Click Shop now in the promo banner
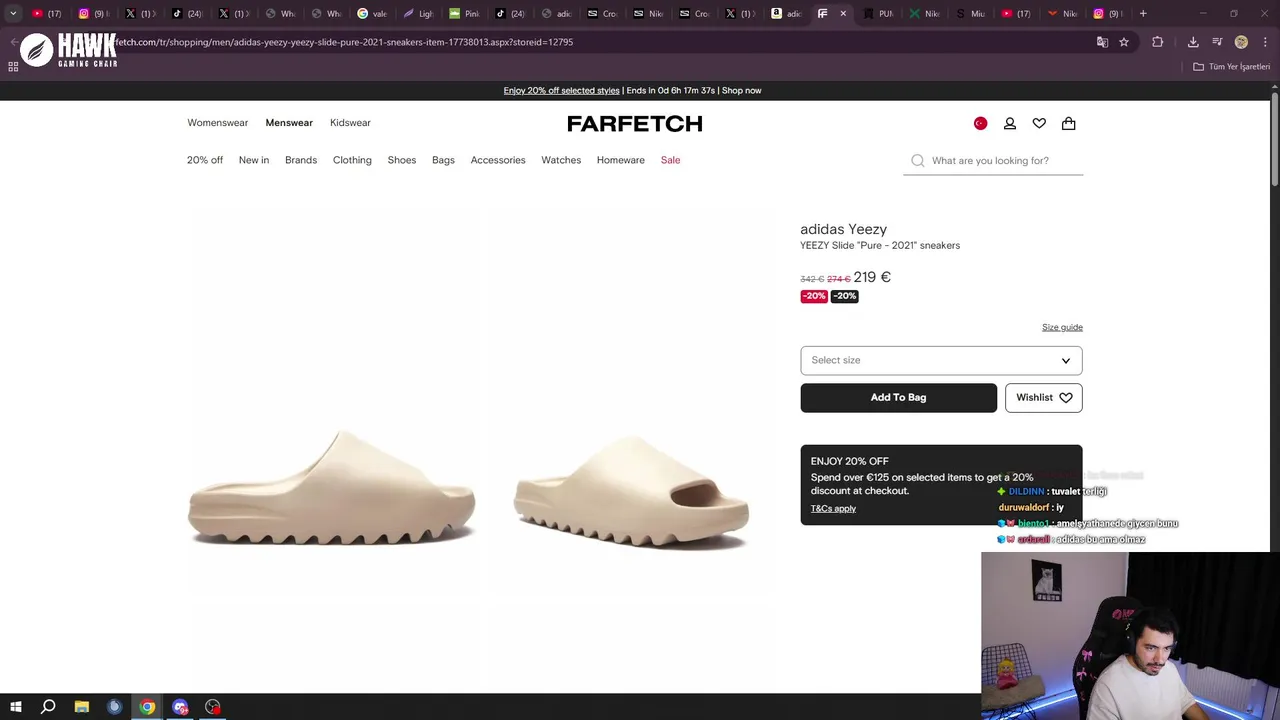Image resolution: width=1280 pixels, height=720 pixels. (x=741, y=90)
